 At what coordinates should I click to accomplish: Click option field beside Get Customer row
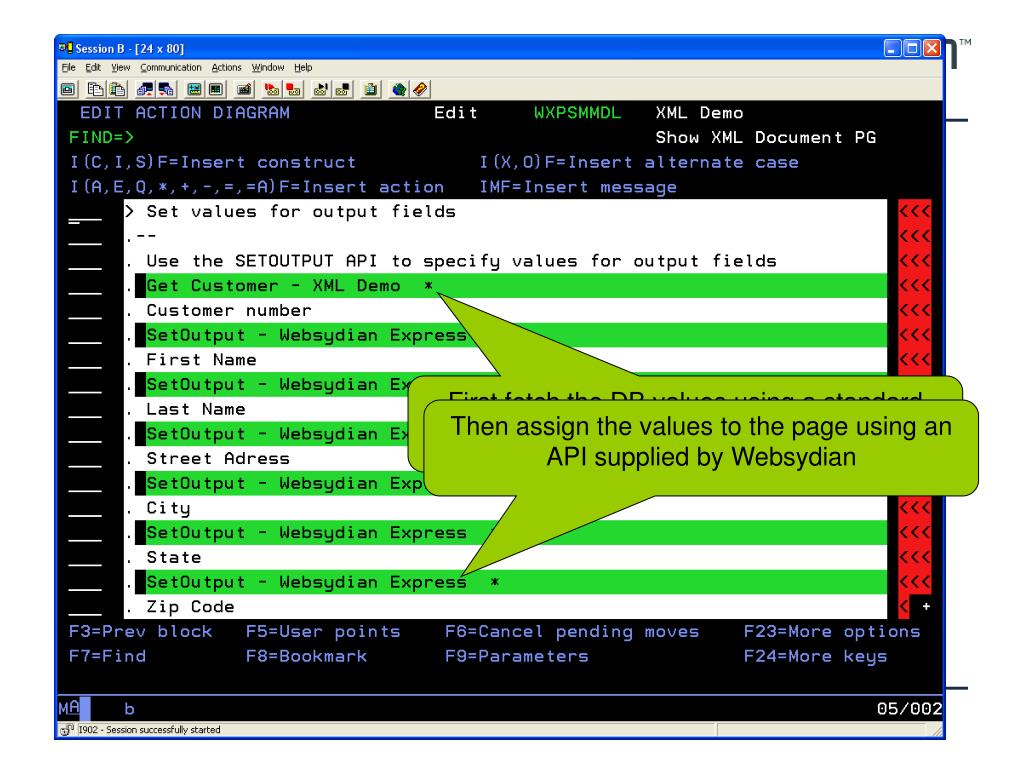[x=85, y=287]
